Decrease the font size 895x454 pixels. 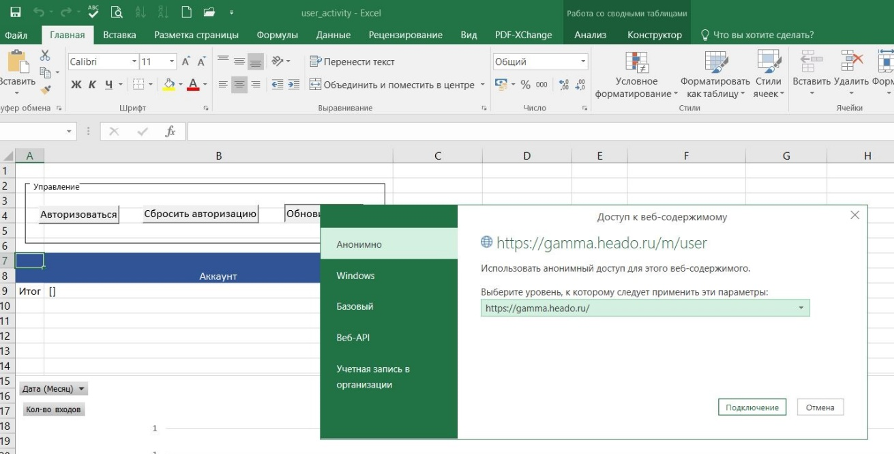[201, 62]
